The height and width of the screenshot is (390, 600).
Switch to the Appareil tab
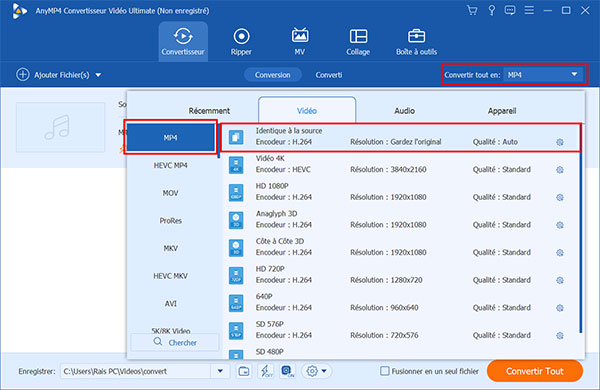(502, 111)
